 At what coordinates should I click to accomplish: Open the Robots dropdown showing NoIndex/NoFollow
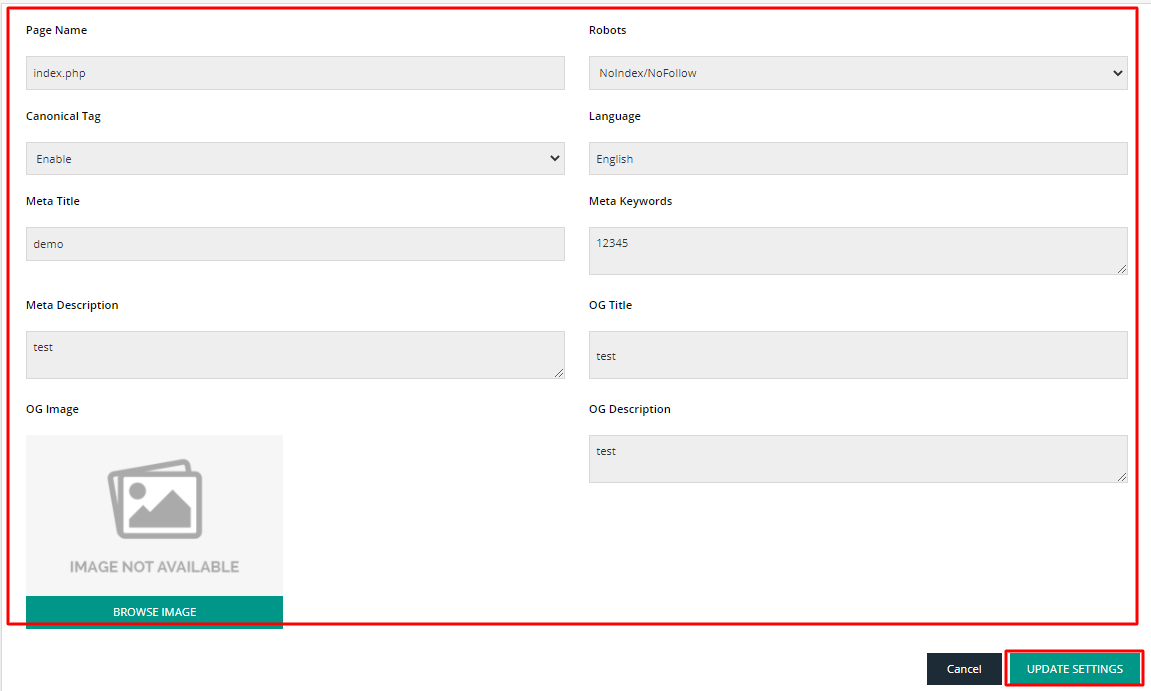point(858,73)
